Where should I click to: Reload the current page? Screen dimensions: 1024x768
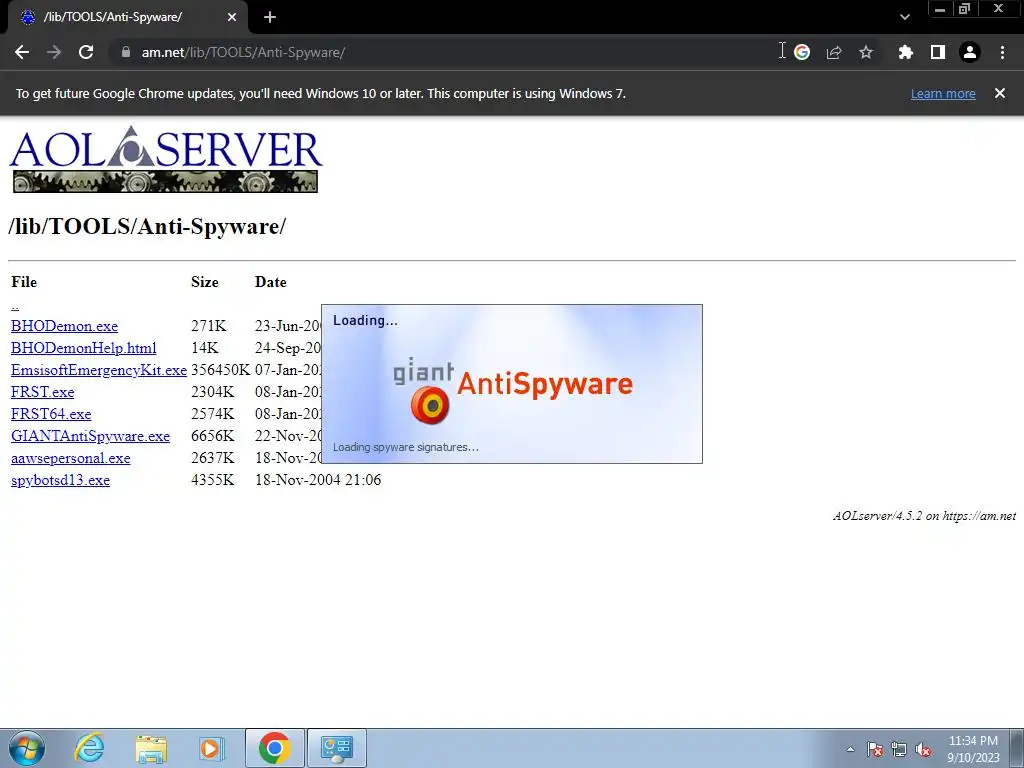pos(86,52)
